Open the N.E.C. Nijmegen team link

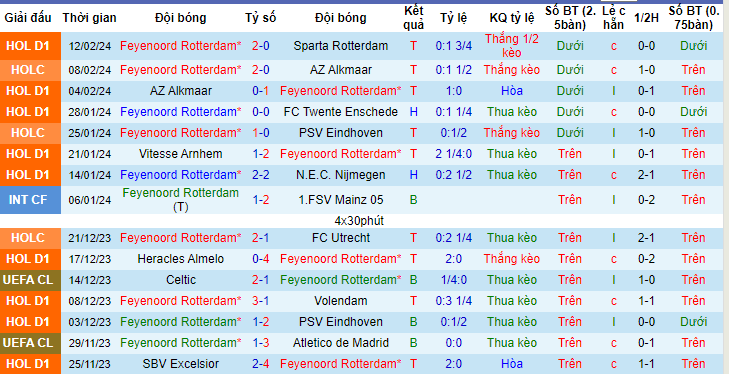pyautogui.click(x=341, y=175)
